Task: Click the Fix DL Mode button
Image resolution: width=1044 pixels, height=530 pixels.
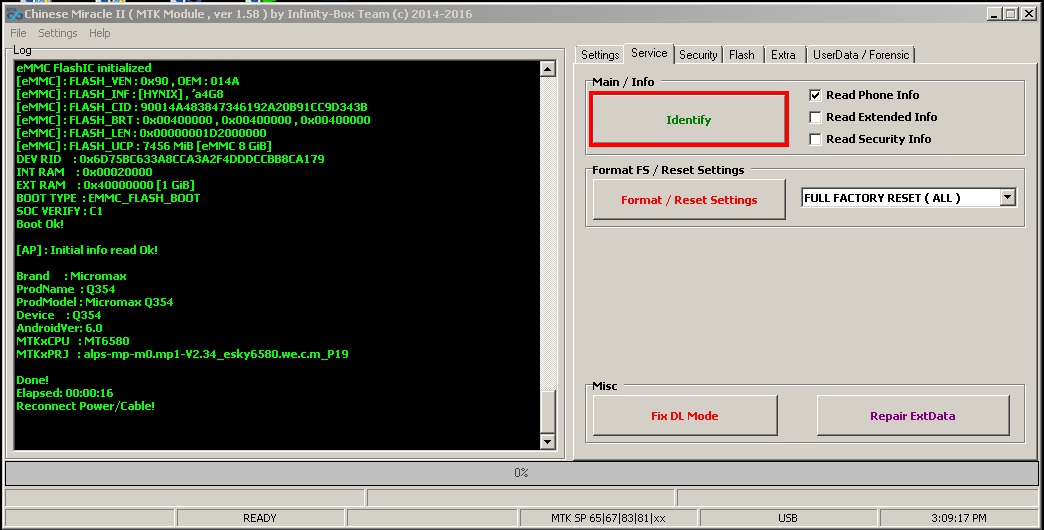Action: point(684,416)
